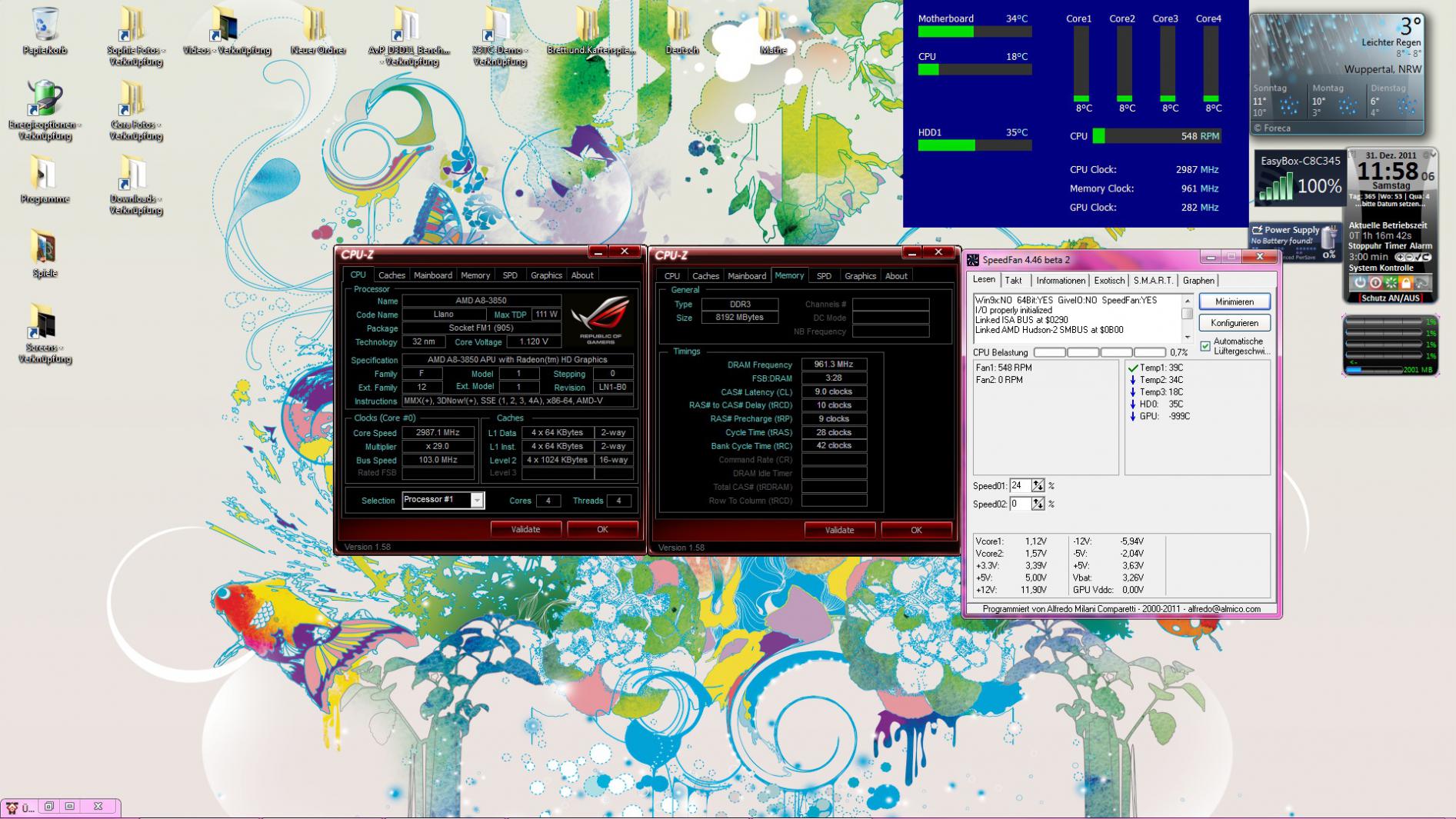
Task: Toggle Automatische Lüftergeschwindigkeit checkbox
Action: pyautogui.click(x=1205, y=346)
